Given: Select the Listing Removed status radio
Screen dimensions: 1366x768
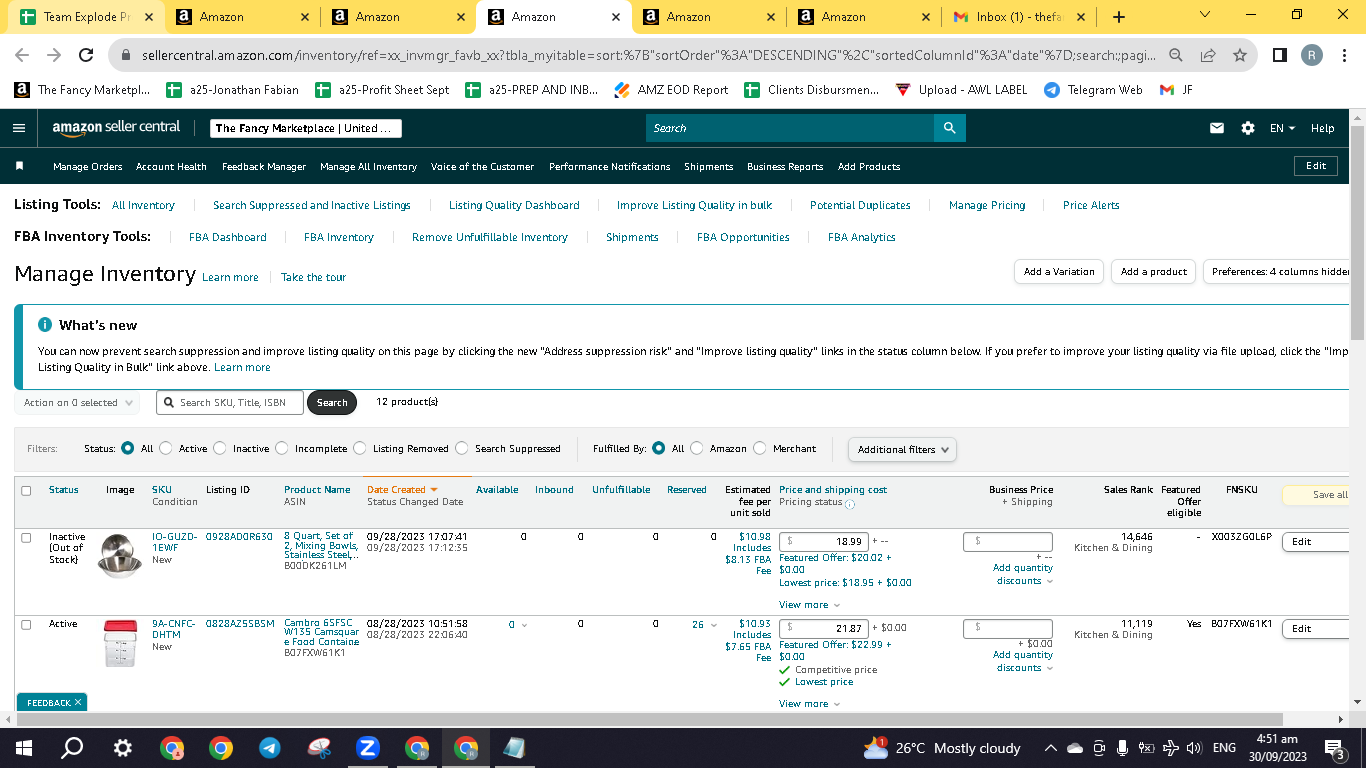Looking at the screenshot, I should point(360,449).
